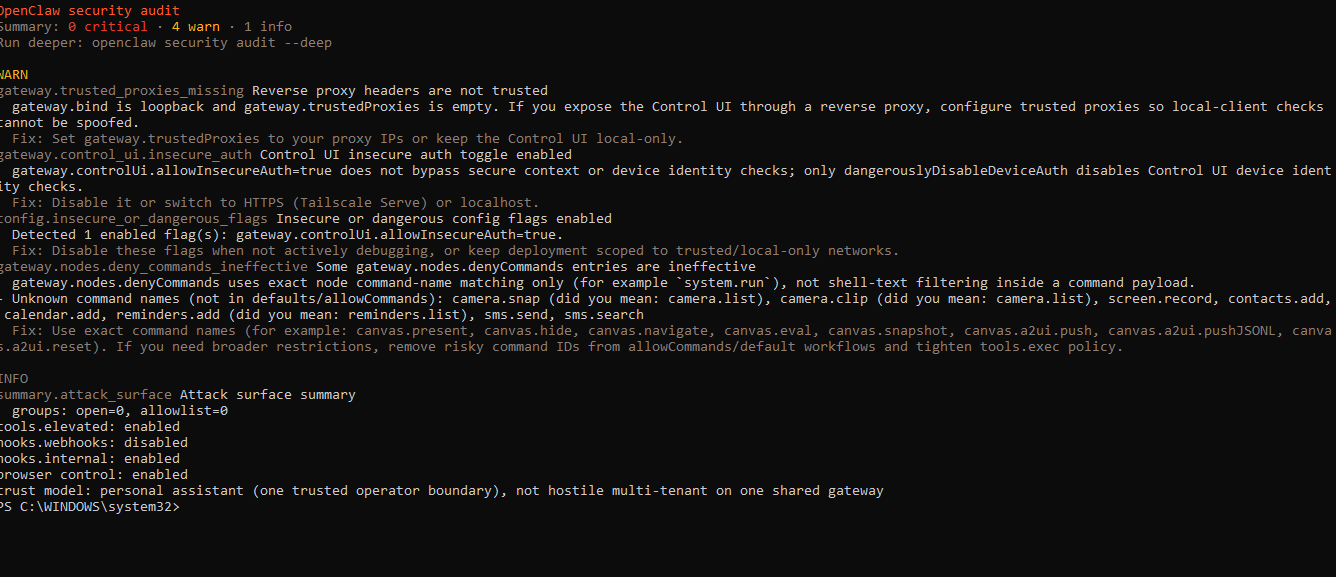Select the config.insecure_or_dangerous_flags check ID
Screen dimensions: 1336x577
[x=134, y=219]
